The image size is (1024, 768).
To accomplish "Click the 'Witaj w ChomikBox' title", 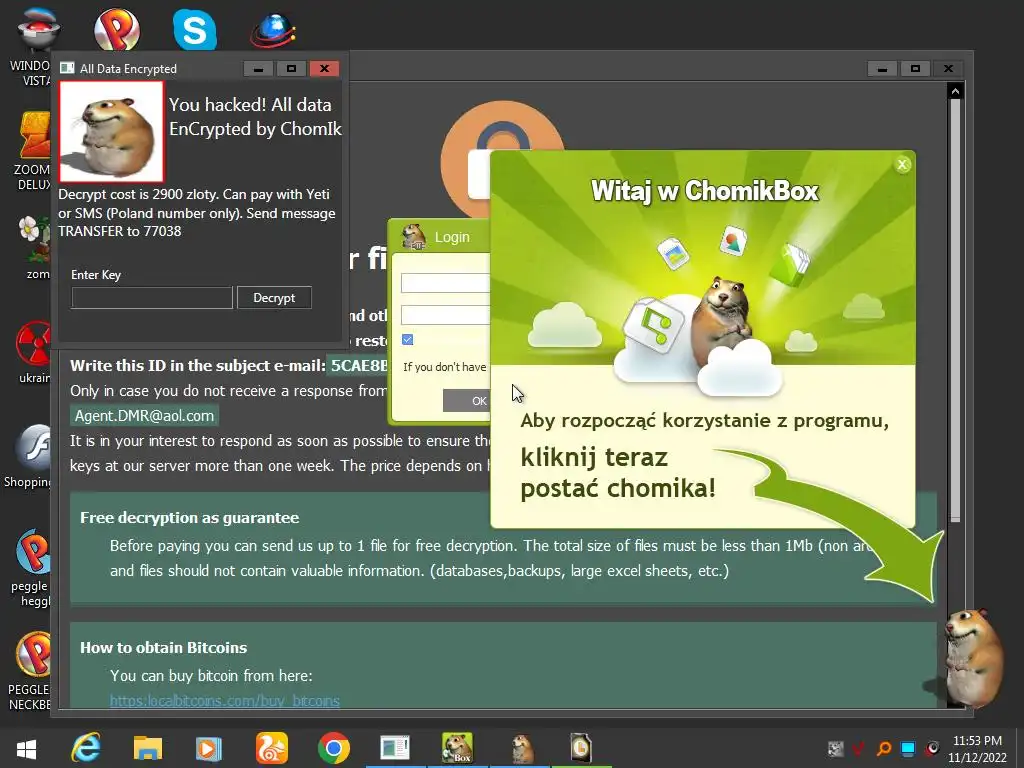I will (x=704, y=191).
